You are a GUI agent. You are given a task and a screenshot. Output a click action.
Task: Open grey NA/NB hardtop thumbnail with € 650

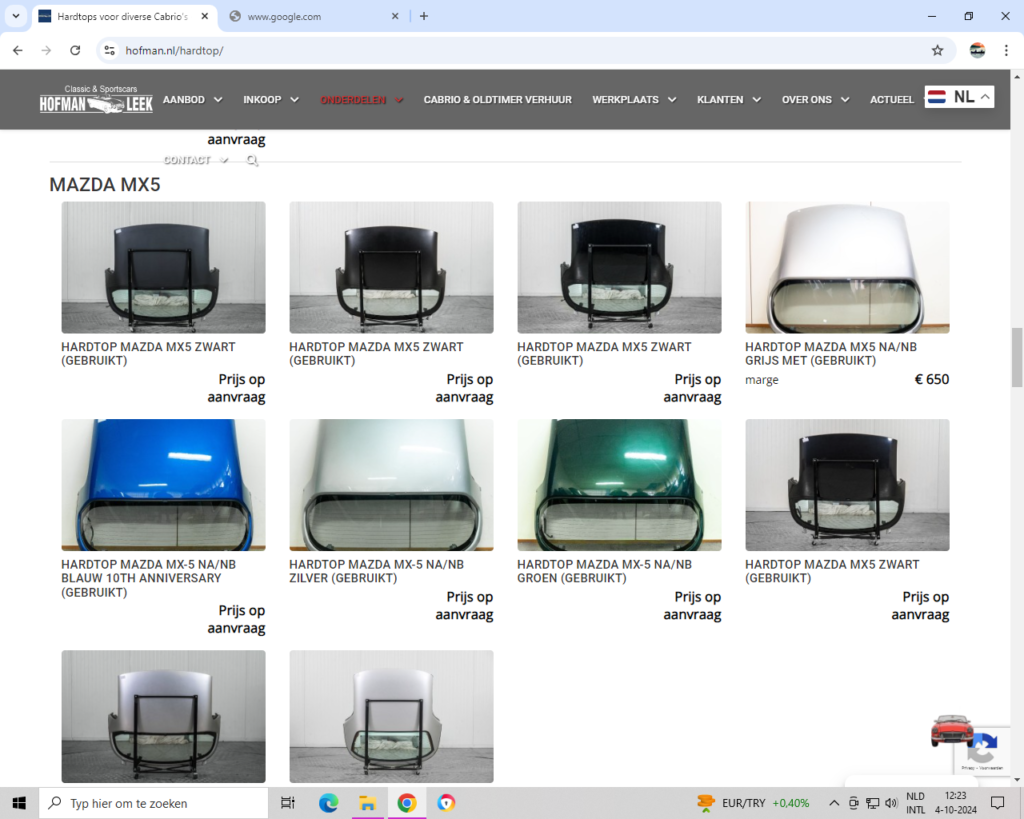click(x=847, y=267)
